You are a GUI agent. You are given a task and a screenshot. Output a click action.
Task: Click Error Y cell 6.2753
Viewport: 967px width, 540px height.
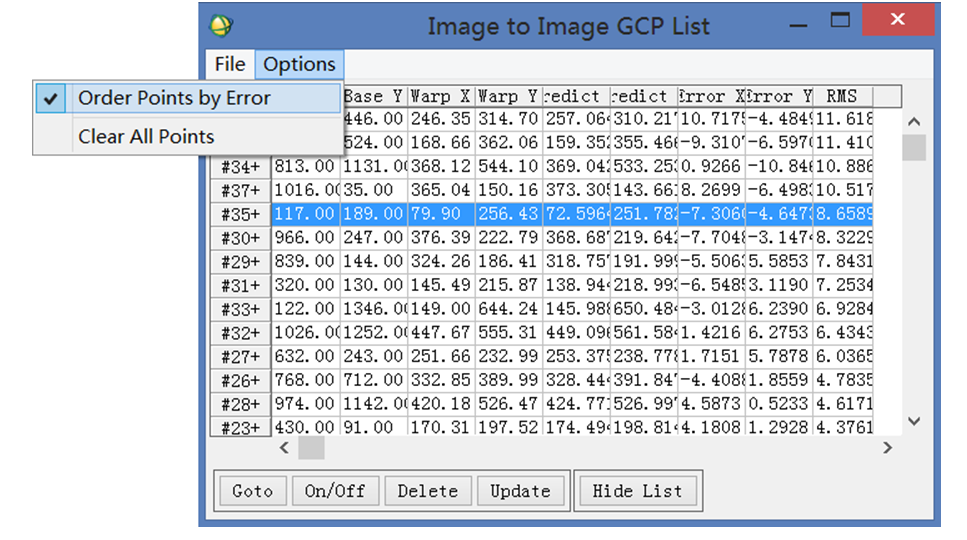coord(779,333)
